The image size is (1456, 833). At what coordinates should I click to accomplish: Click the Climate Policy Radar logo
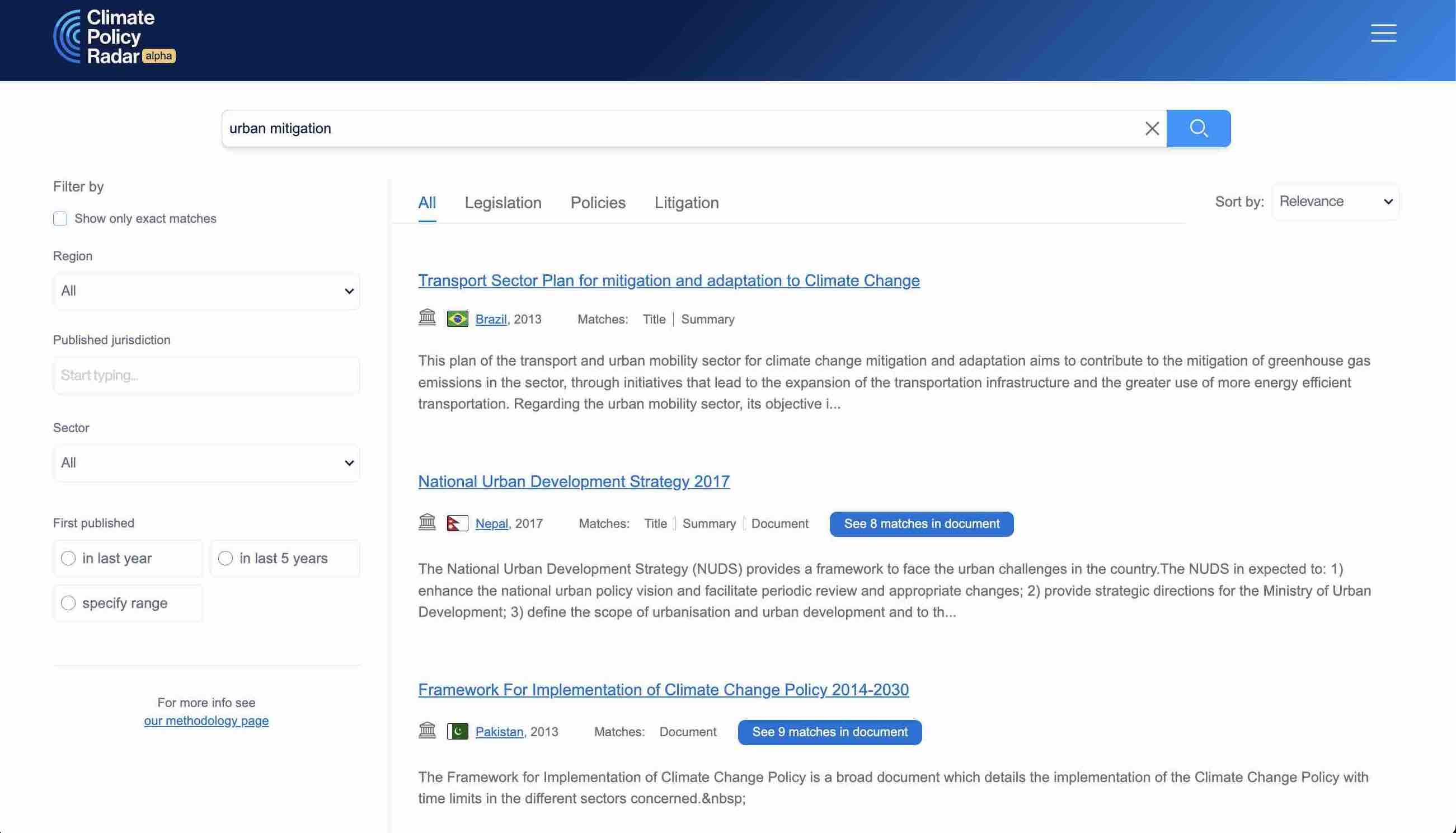click(113, 36)
